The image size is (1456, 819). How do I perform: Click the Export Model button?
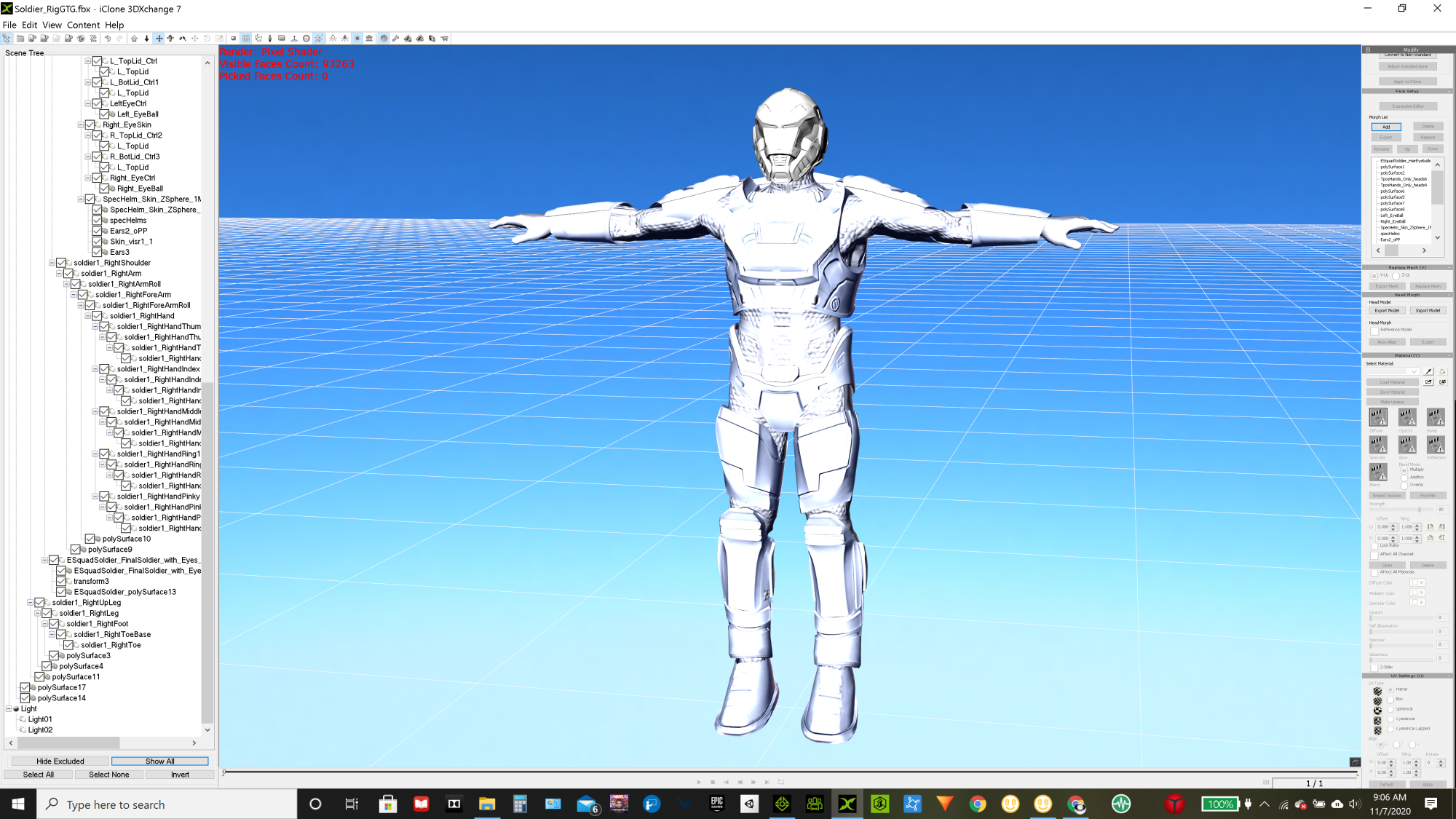click(x=1387, y=311)
